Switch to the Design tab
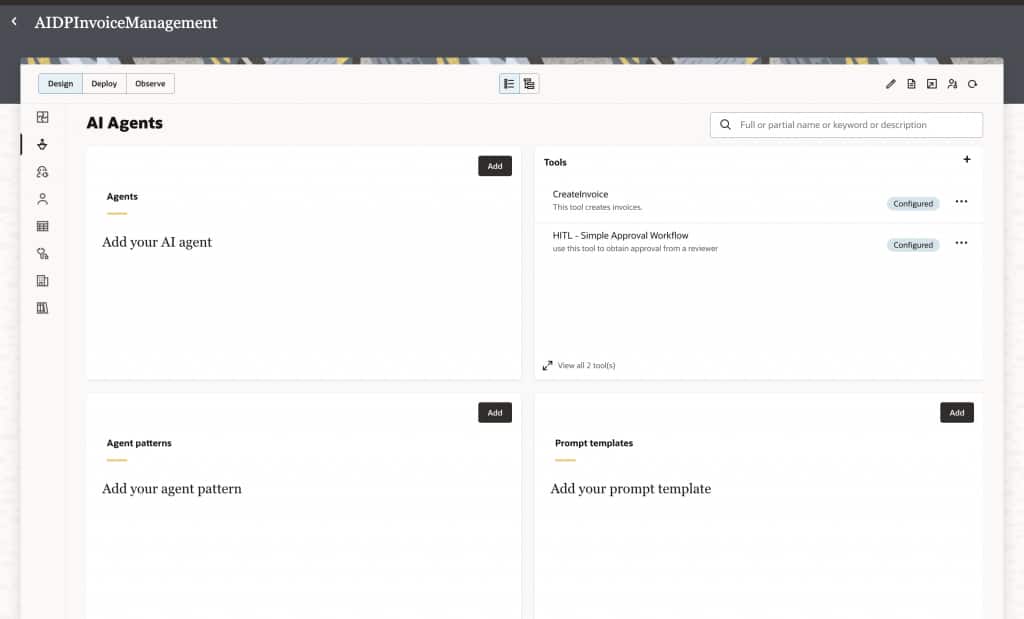The height and width of the screenshot is (619, 1024). pyautogui.click(x=60, y=84)
